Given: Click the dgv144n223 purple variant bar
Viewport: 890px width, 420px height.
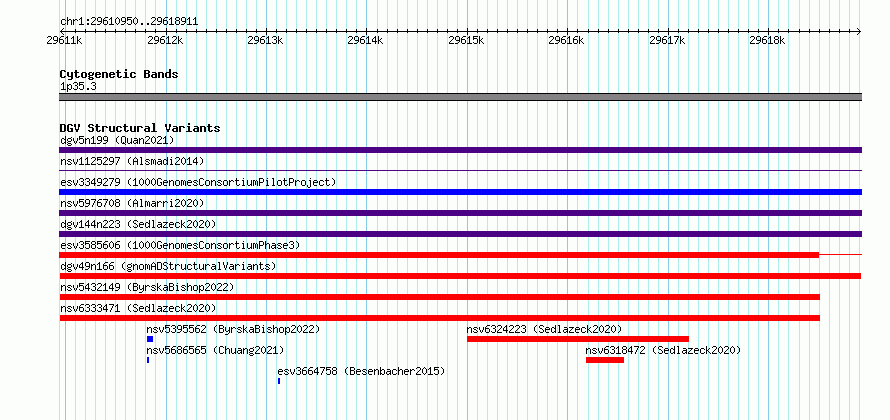Looking at the screenshot, I should (460, 234).
